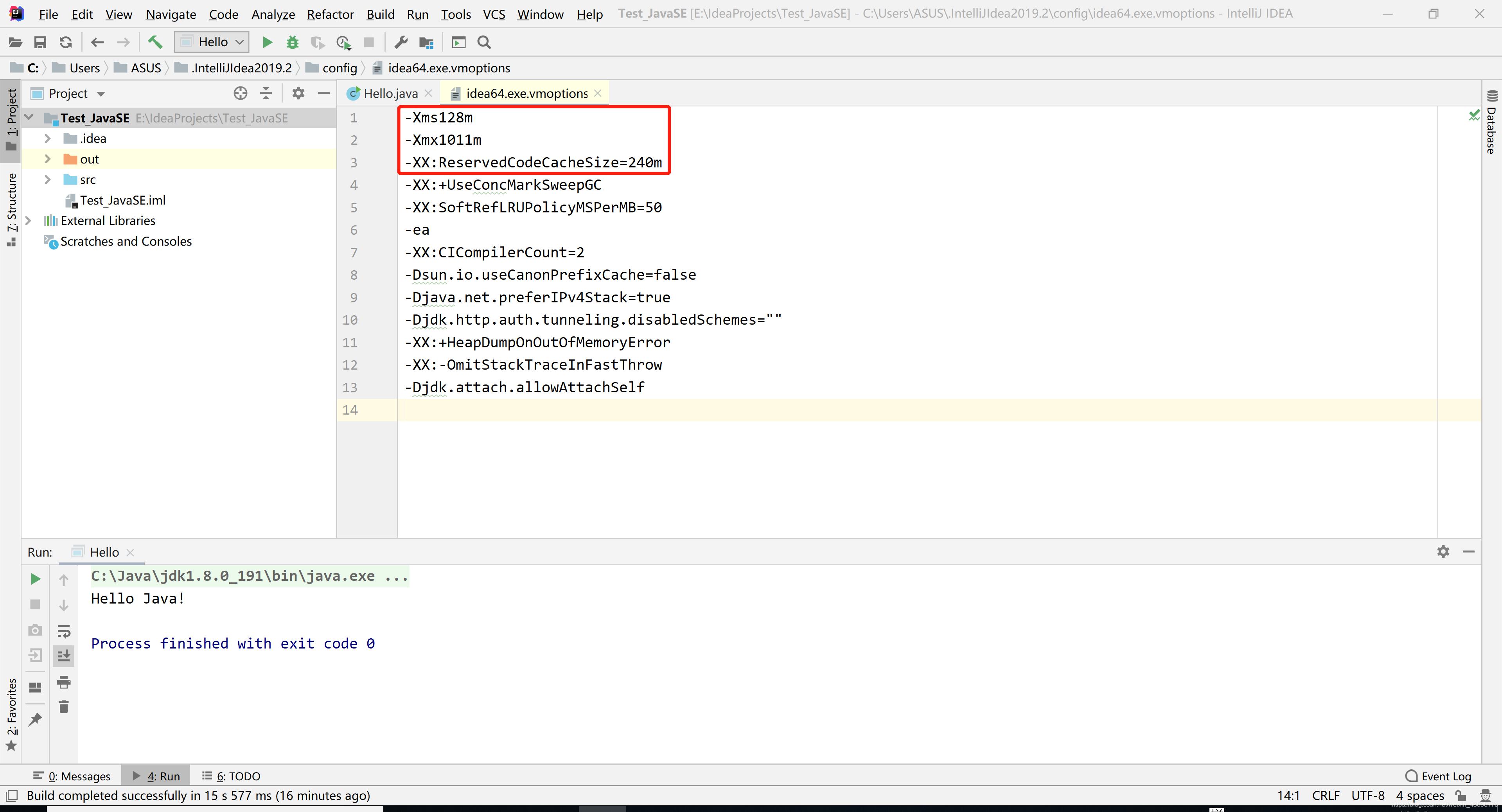Collapse all in Project panel
Image resolution: width=1502 pixels, height=812 pixels.
(x=266, y=93)
